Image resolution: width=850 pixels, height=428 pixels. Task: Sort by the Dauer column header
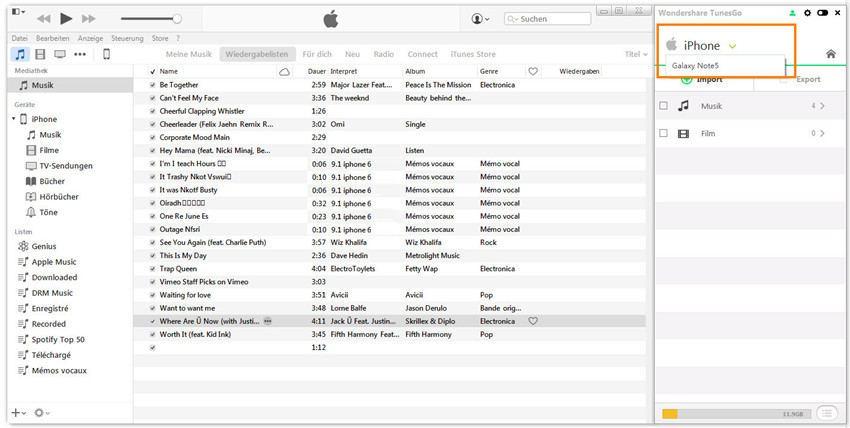[317, 72]
